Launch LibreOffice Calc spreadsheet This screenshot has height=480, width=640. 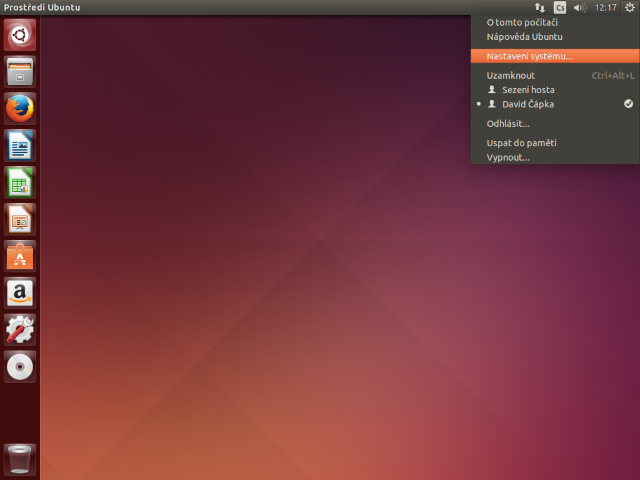[20, 182]
